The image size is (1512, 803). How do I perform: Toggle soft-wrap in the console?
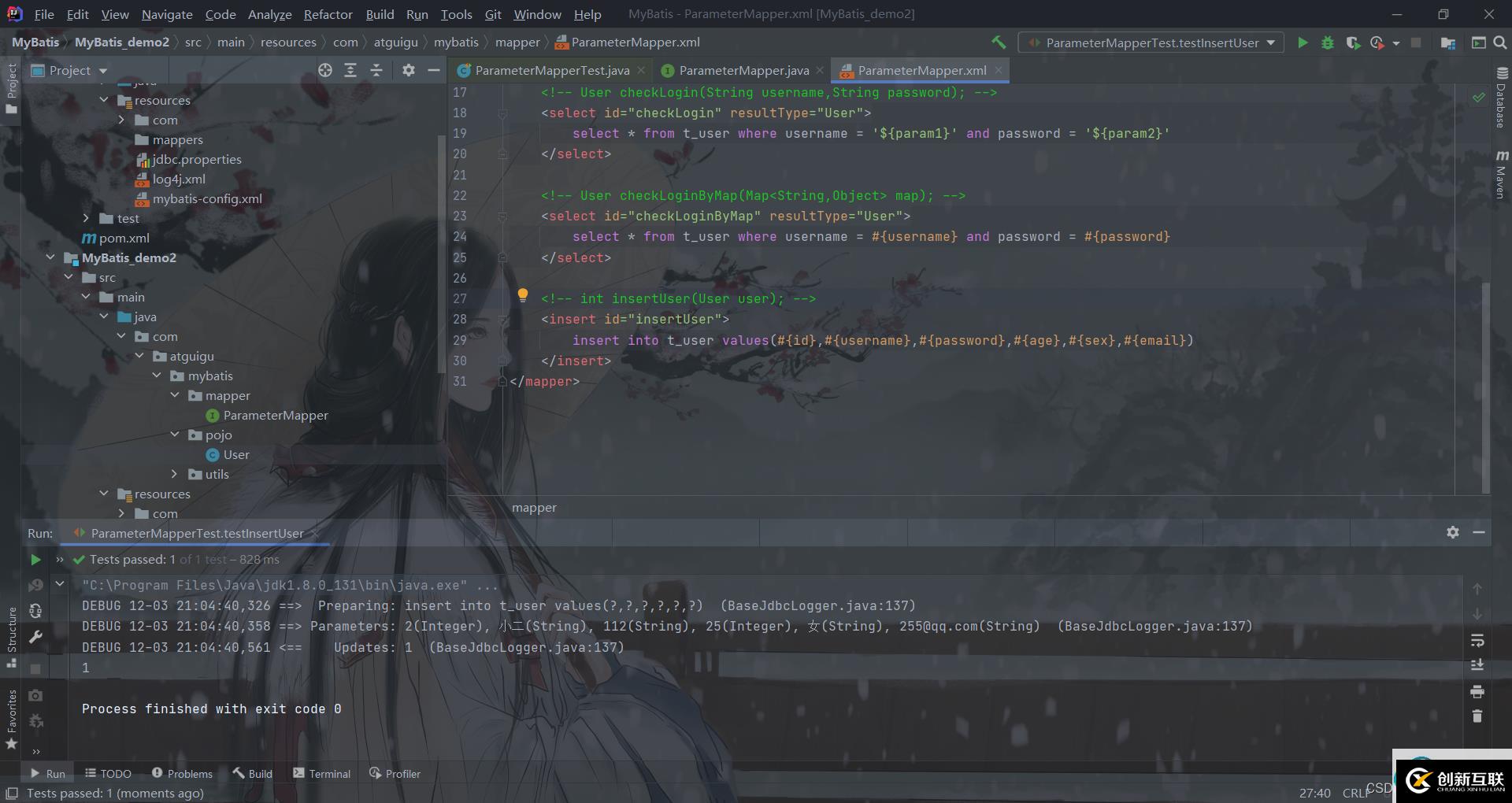click(x=1477, y=640)
